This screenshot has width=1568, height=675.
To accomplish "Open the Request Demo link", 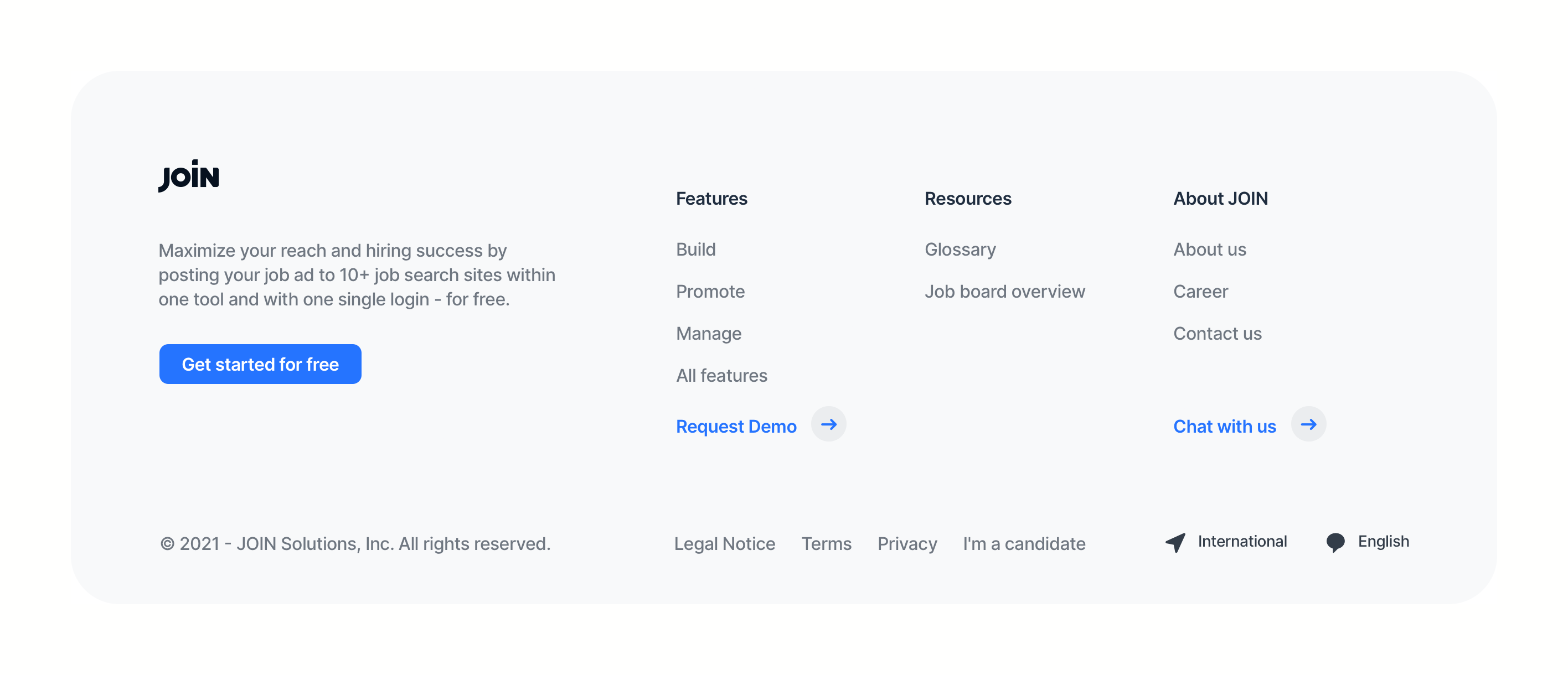I will coord(736,426).
